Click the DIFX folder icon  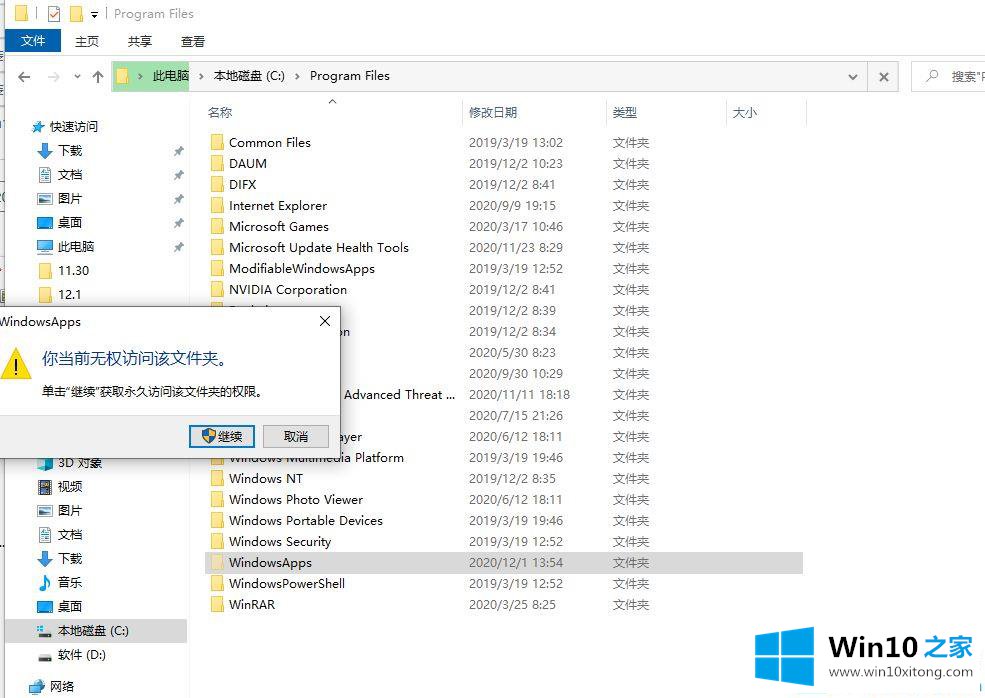pyautogui.click(x=217, y=185)
